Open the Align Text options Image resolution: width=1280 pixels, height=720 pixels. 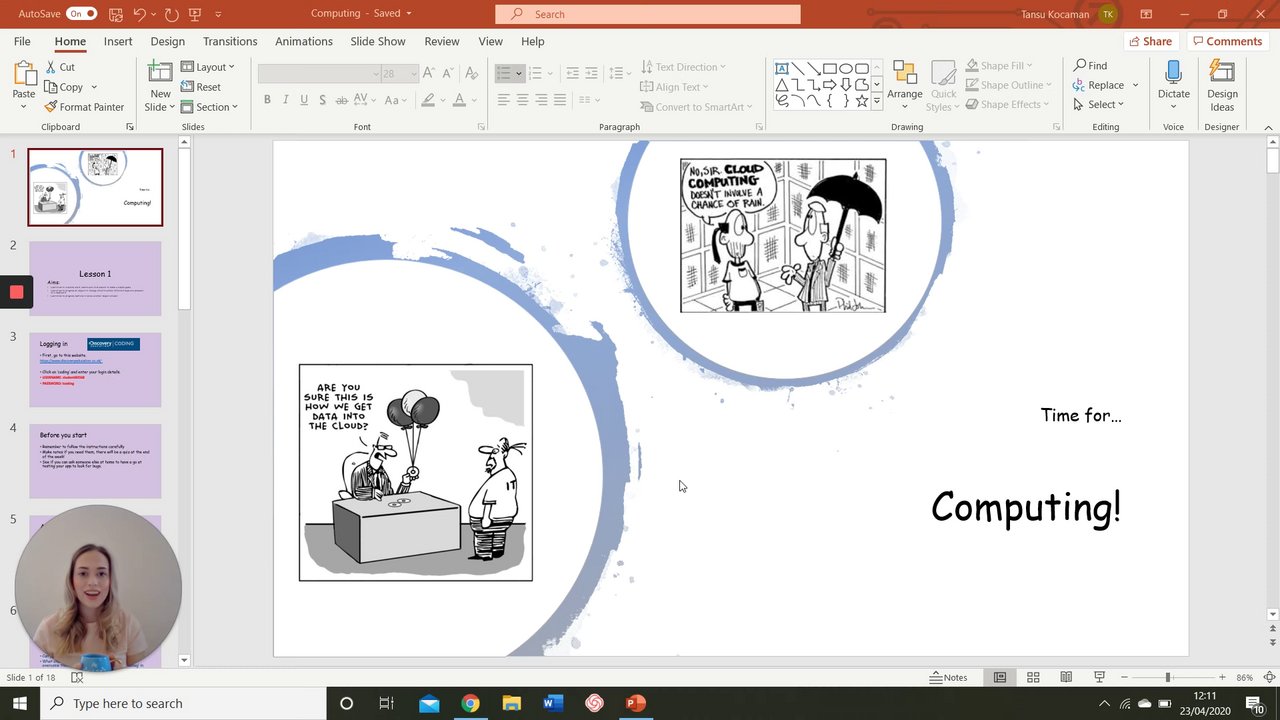(x=674, y=87)
